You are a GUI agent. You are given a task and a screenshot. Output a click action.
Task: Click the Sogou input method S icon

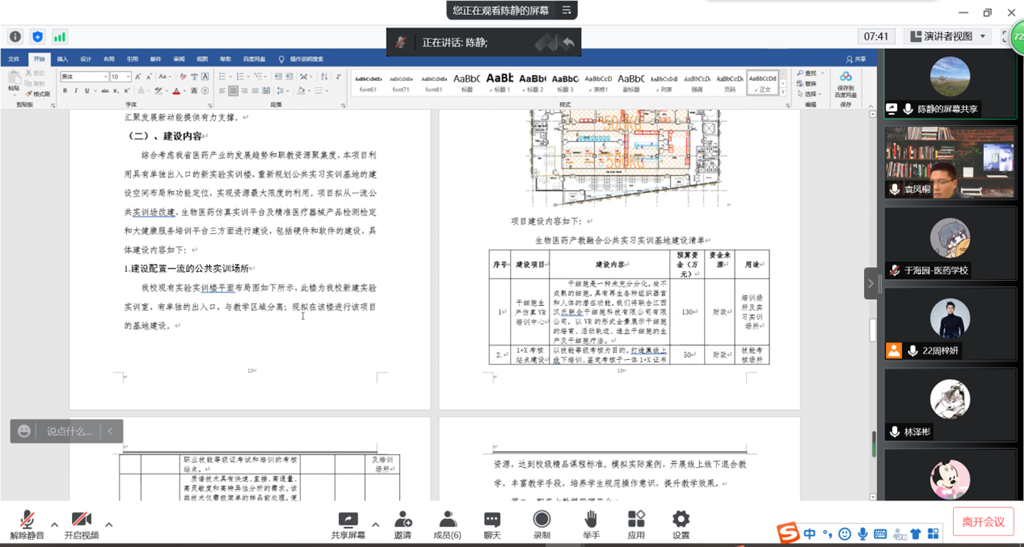coord(789,532)
